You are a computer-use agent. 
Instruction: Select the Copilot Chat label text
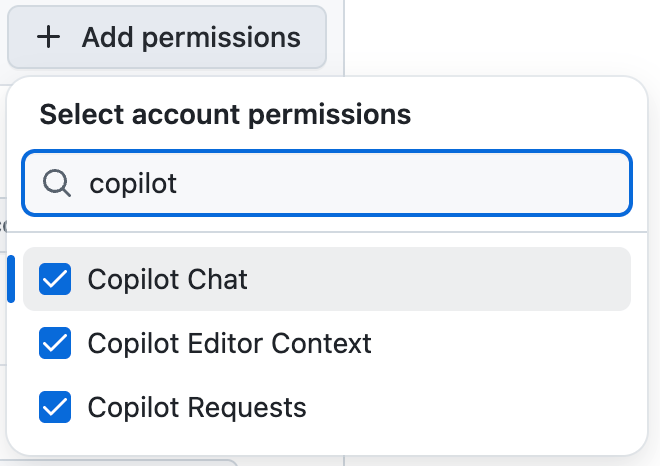tap(167, 279)
